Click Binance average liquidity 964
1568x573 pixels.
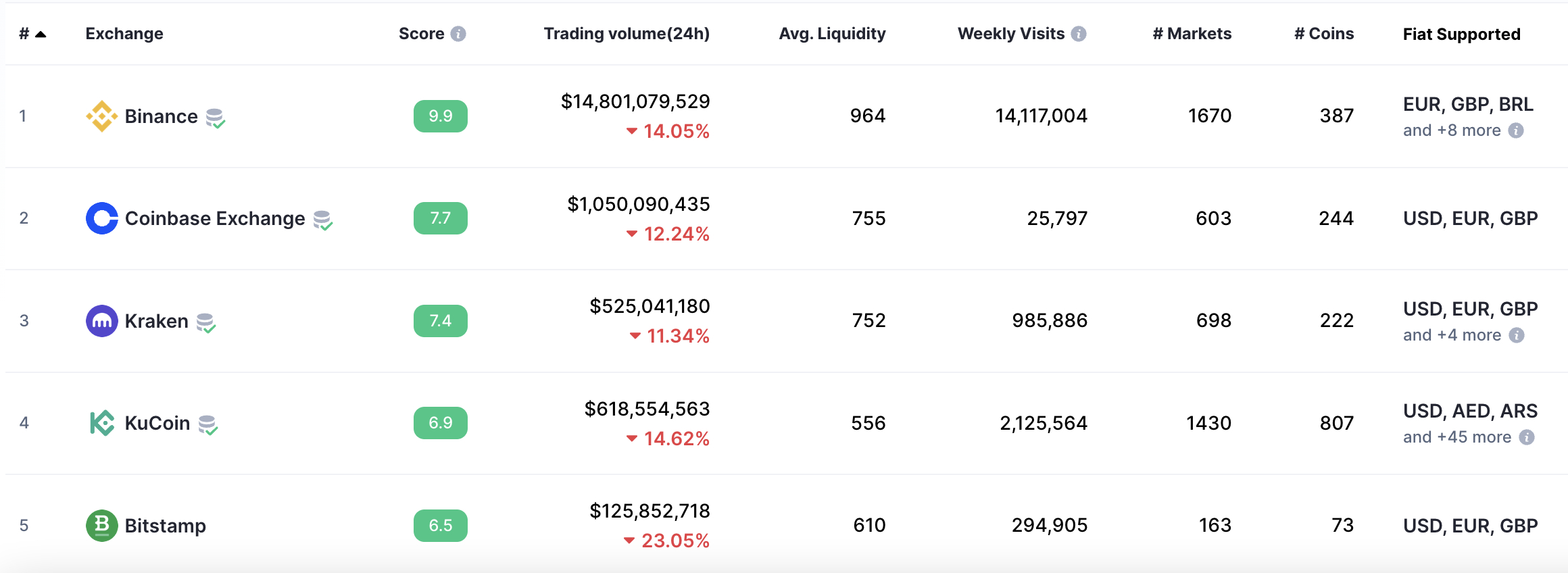868,116
